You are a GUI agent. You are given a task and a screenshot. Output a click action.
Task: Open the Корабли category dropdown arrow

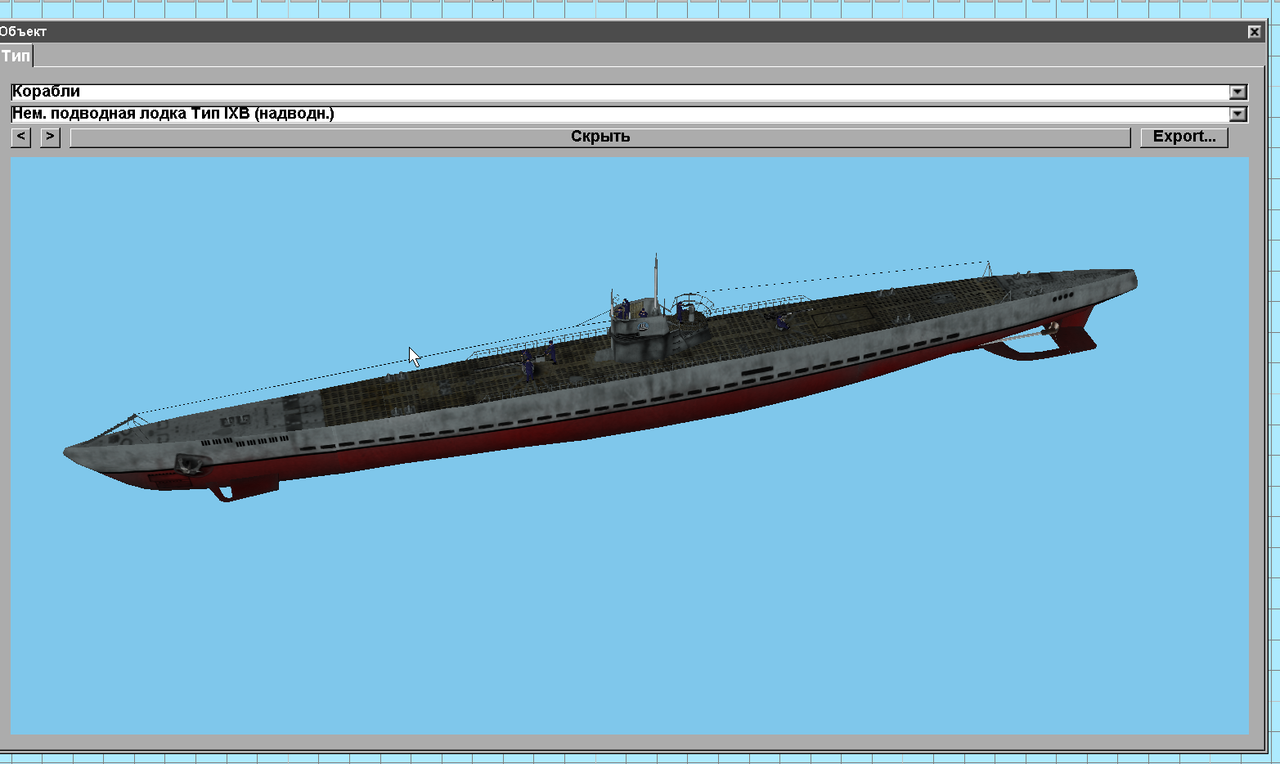point(1238,92)
